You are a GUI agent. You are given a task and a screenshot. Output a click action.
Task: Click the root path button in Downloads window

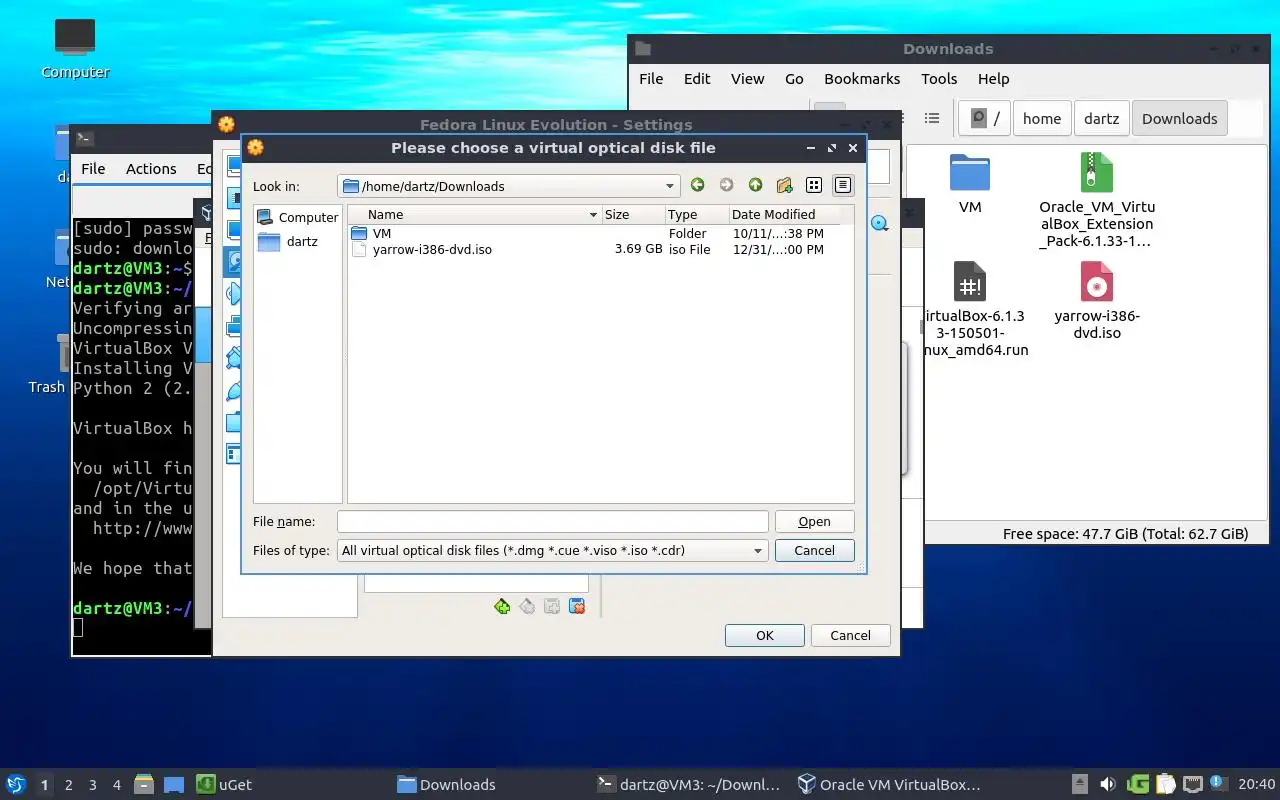click(x=985, y=118)
